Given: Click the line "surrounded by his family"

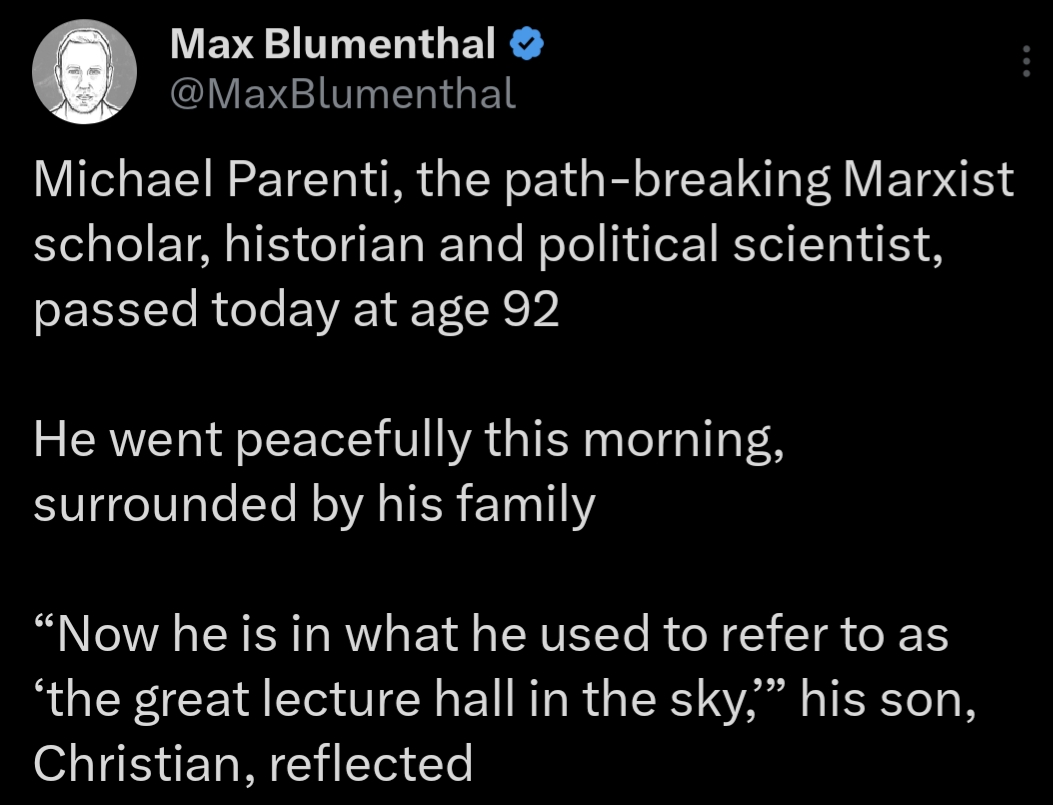Looking at the screenshot, I should click(x=314, y=506).
